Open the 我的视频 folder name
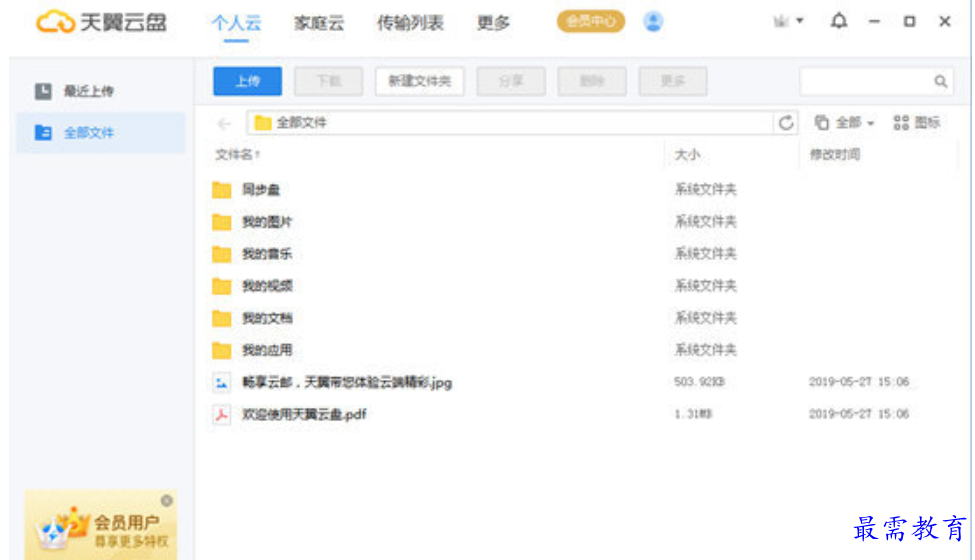Screen dimensions: 975x560 (267, 286)
